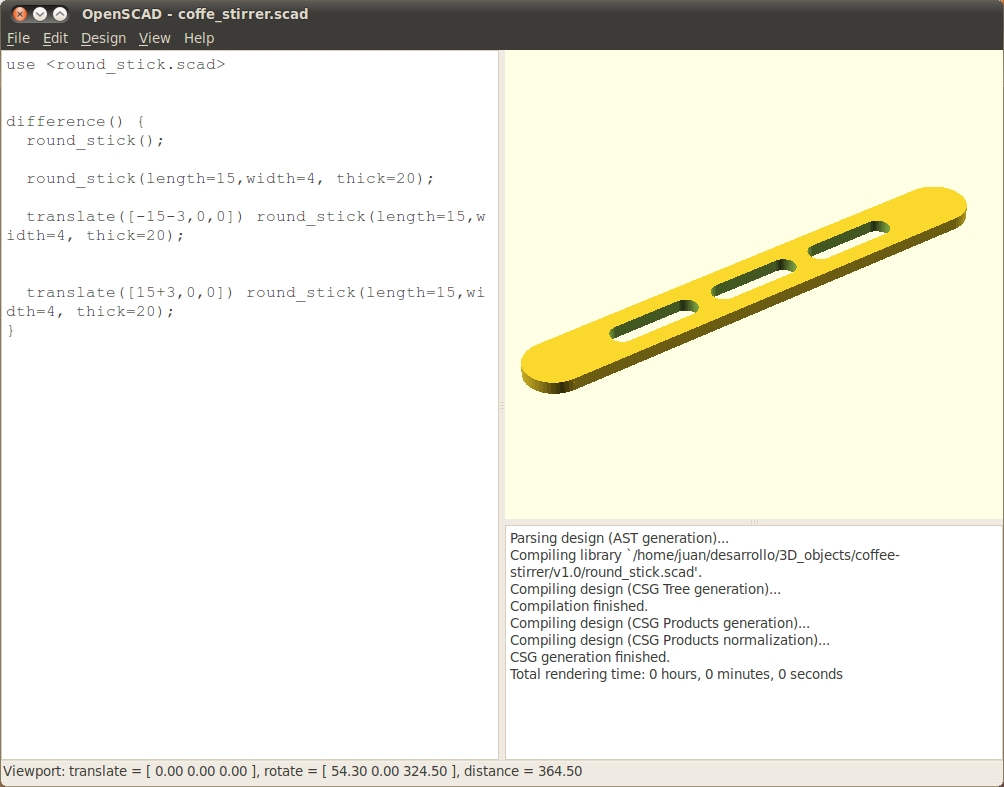Click the middle slot of the stirrer model
Image resolution: width=1004 pixels, height=787 pixels.
(x=754, y=279)
